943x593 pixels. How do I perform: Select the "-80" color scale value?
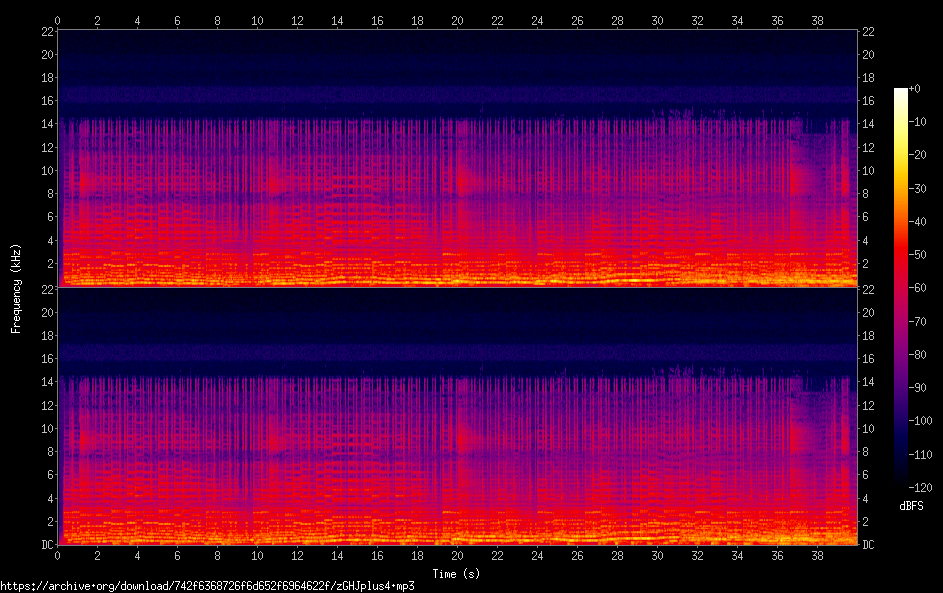(918, 354)
